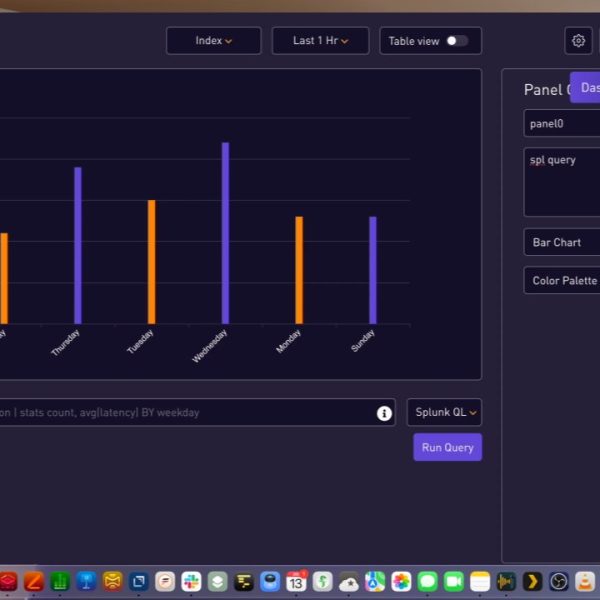
Task: Open the blue robot-face icon in the dock
Action: point(270,582)
